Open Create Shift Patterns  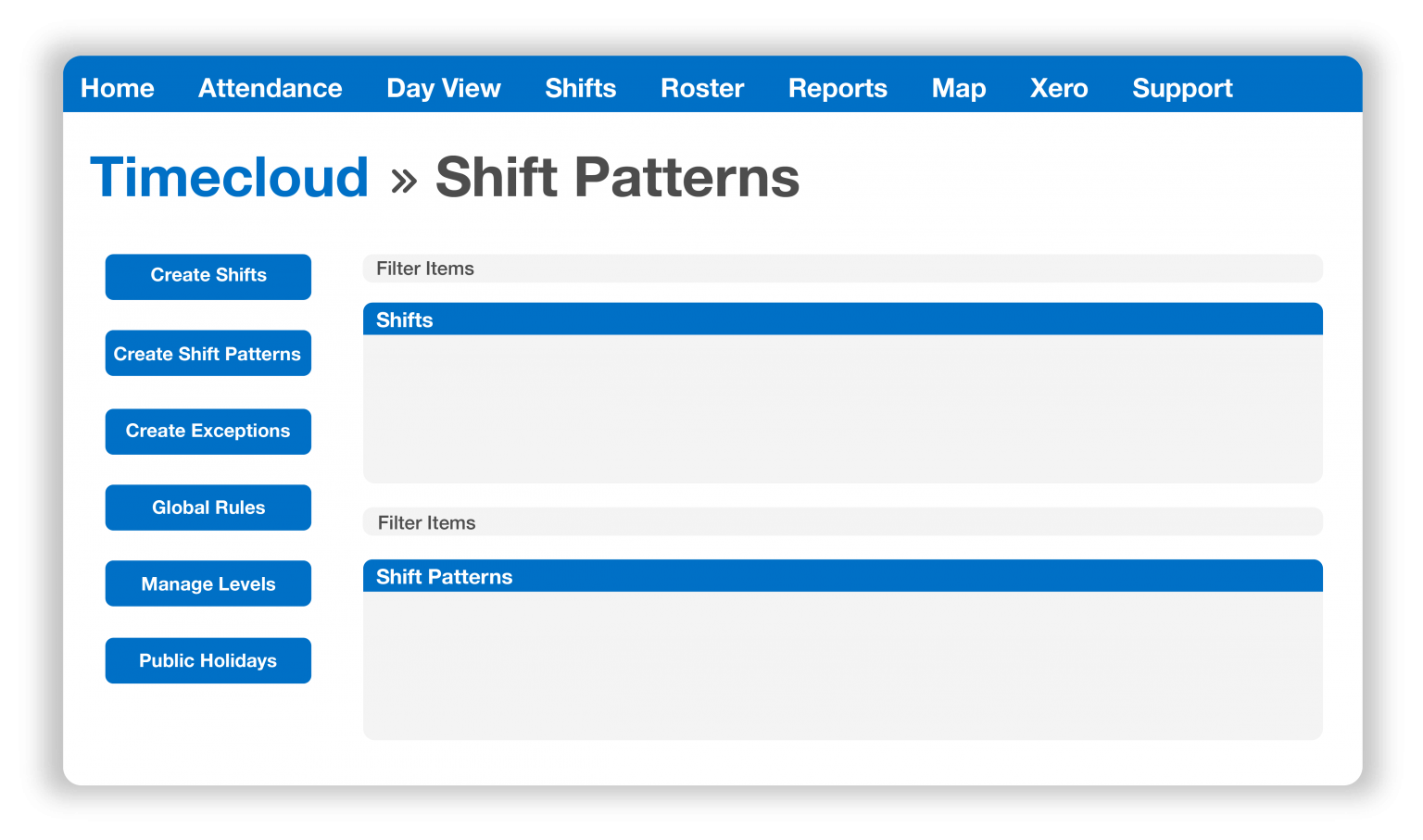tap(208, 353)
